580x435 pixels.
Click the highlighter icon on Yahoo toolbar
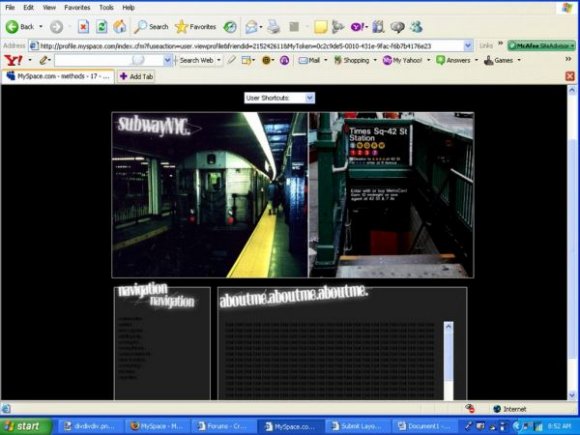coord(232,60)
